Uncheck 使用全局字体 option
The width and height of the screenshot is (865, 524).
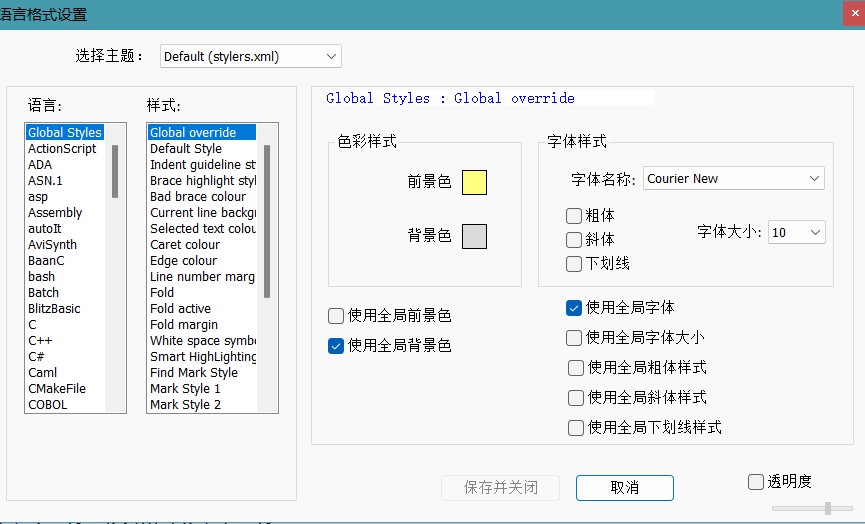[574, 308]
